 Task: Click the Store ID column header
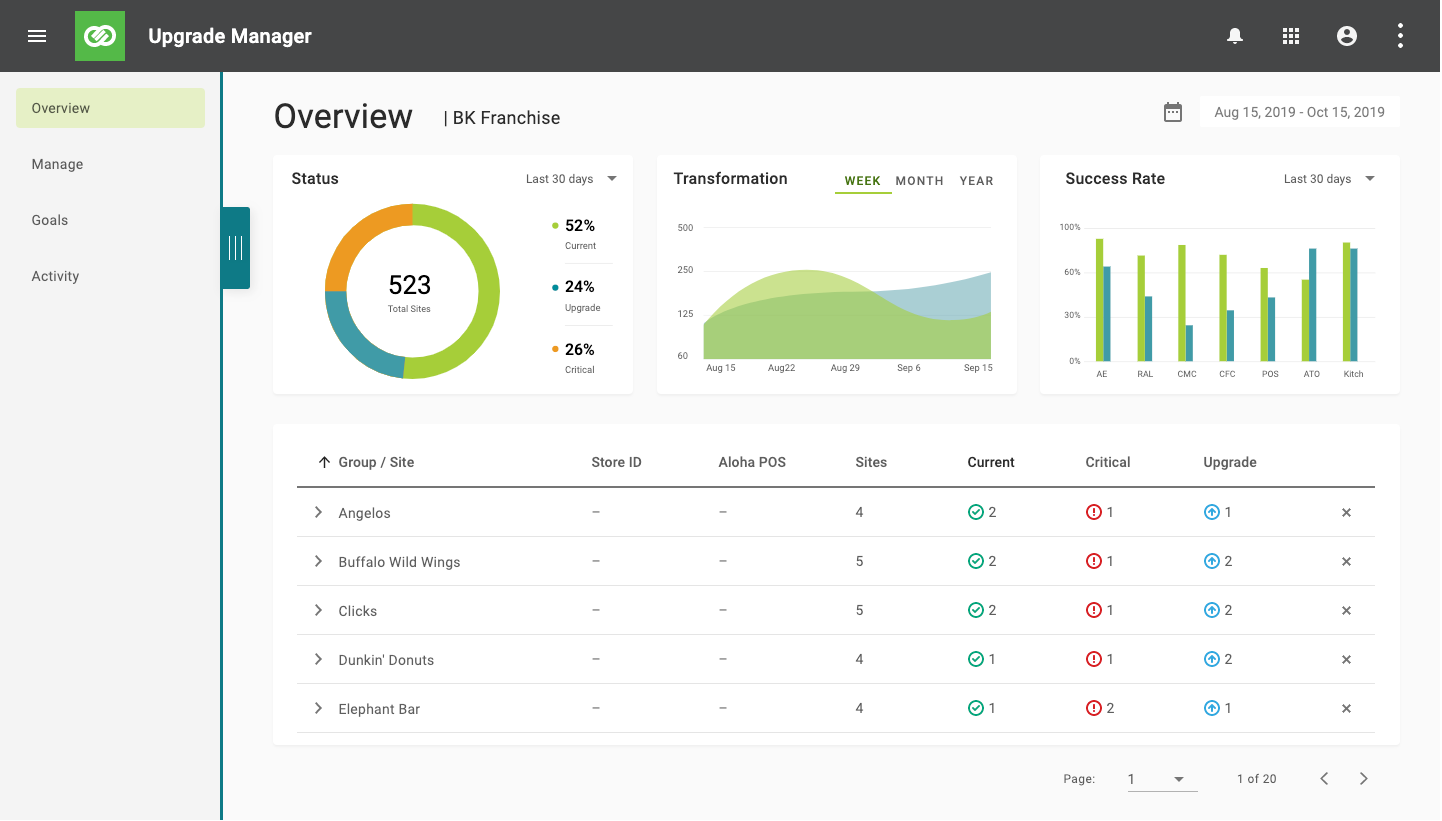tap(616, 462)
